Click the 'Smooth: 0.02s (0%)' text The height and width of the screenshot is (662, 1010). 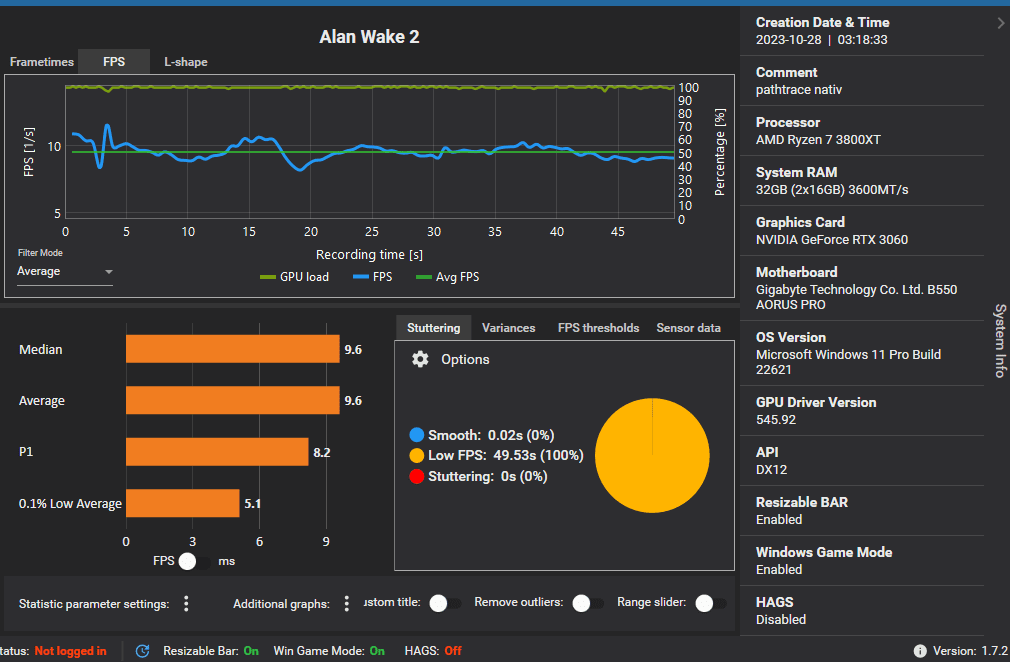(x=491, y=435)
